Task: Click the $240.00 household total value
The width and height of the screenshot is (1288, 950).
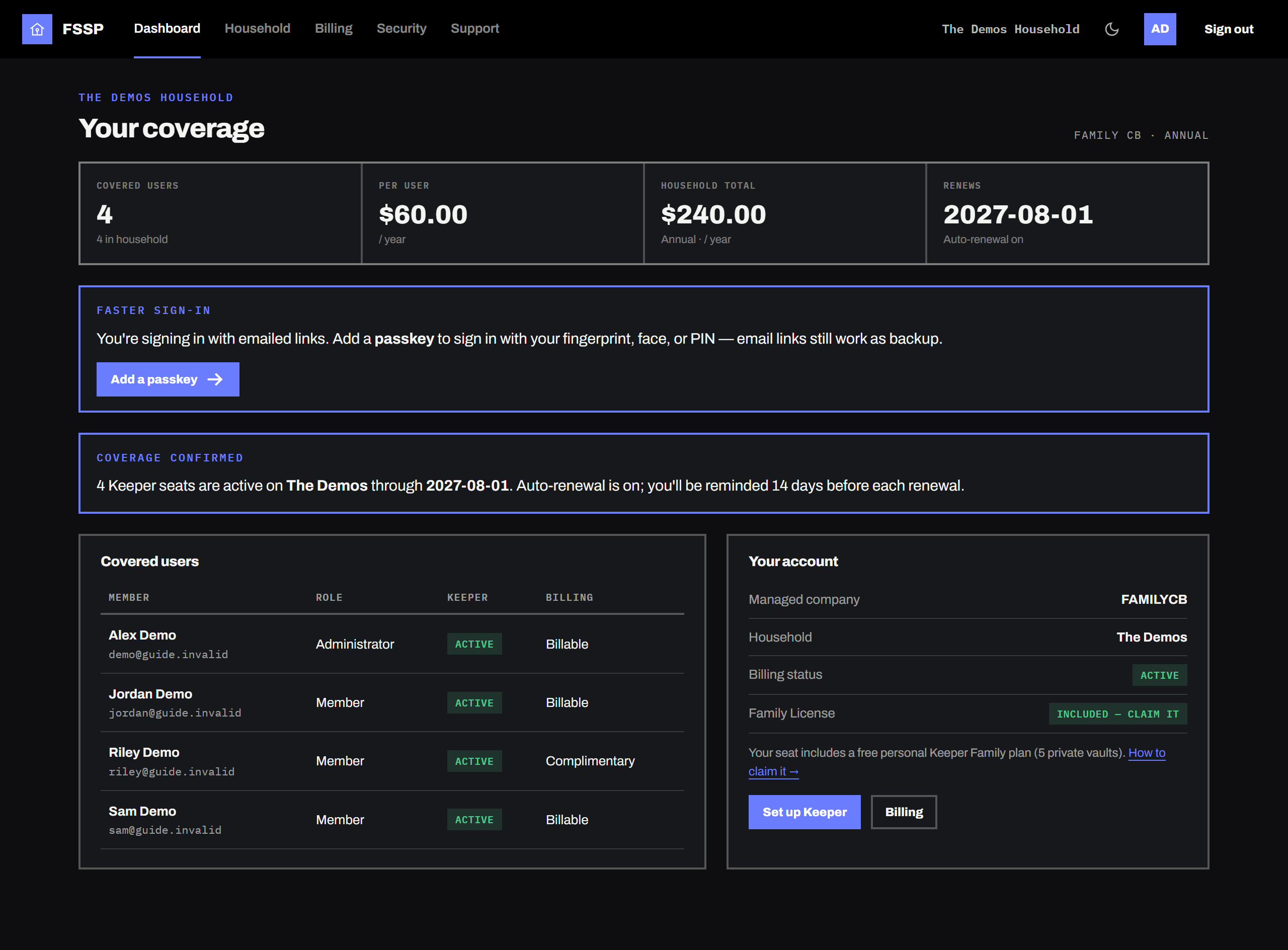Action: pyautogui.click(x=713, y=214)
